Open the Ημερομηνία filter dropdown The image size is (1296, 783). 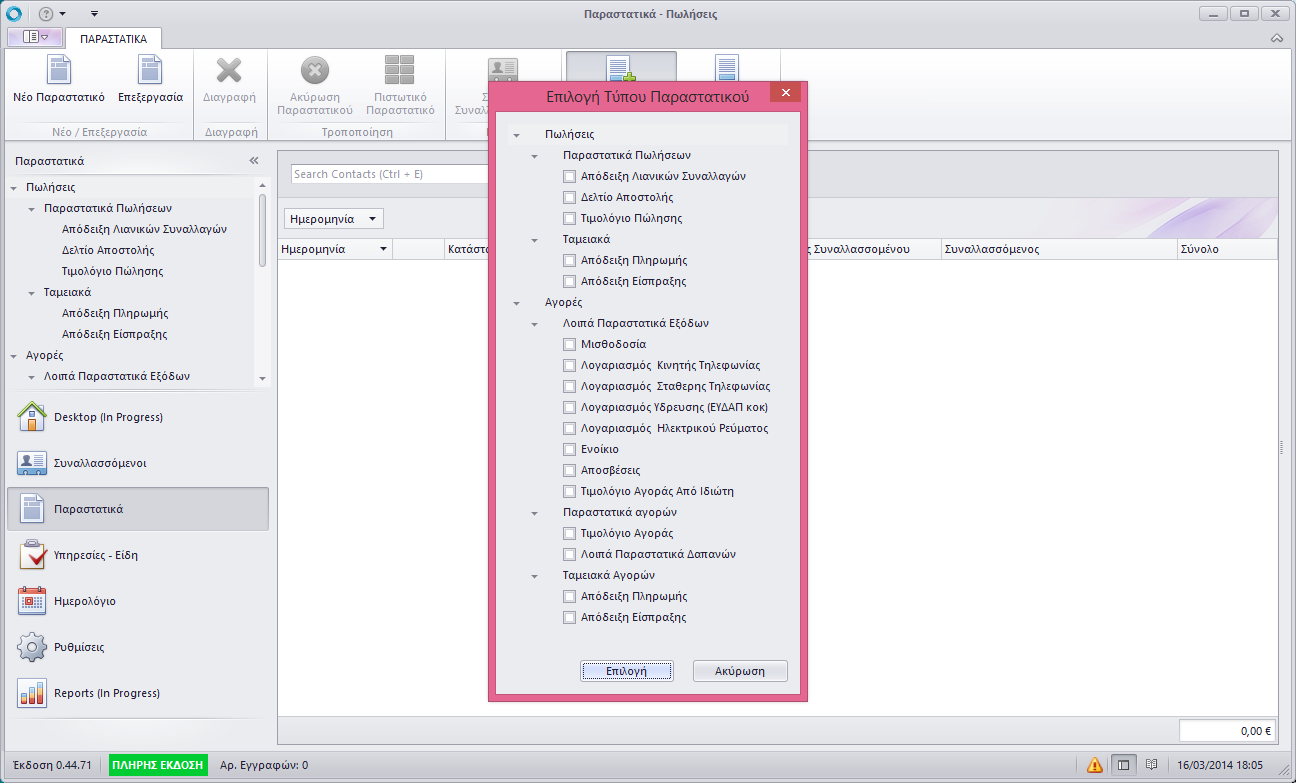(333, 219)
